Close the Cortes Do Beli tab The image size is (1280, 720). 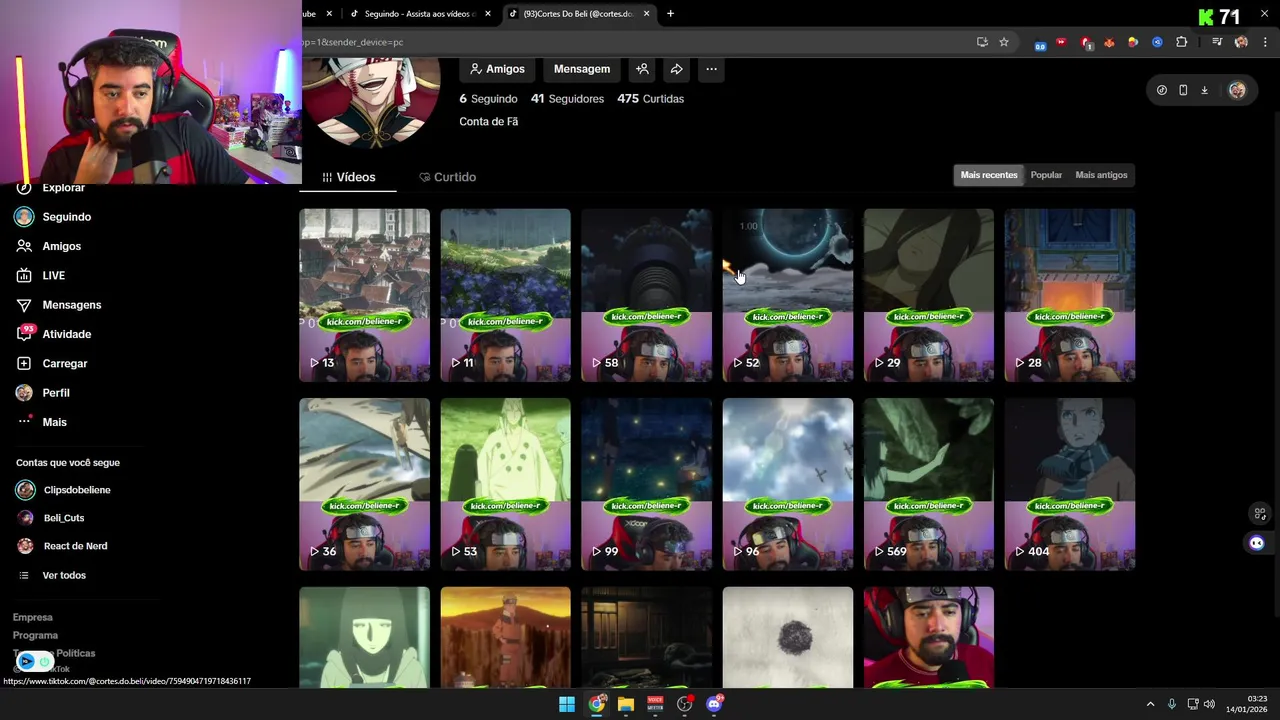click(x=646, y=14)
